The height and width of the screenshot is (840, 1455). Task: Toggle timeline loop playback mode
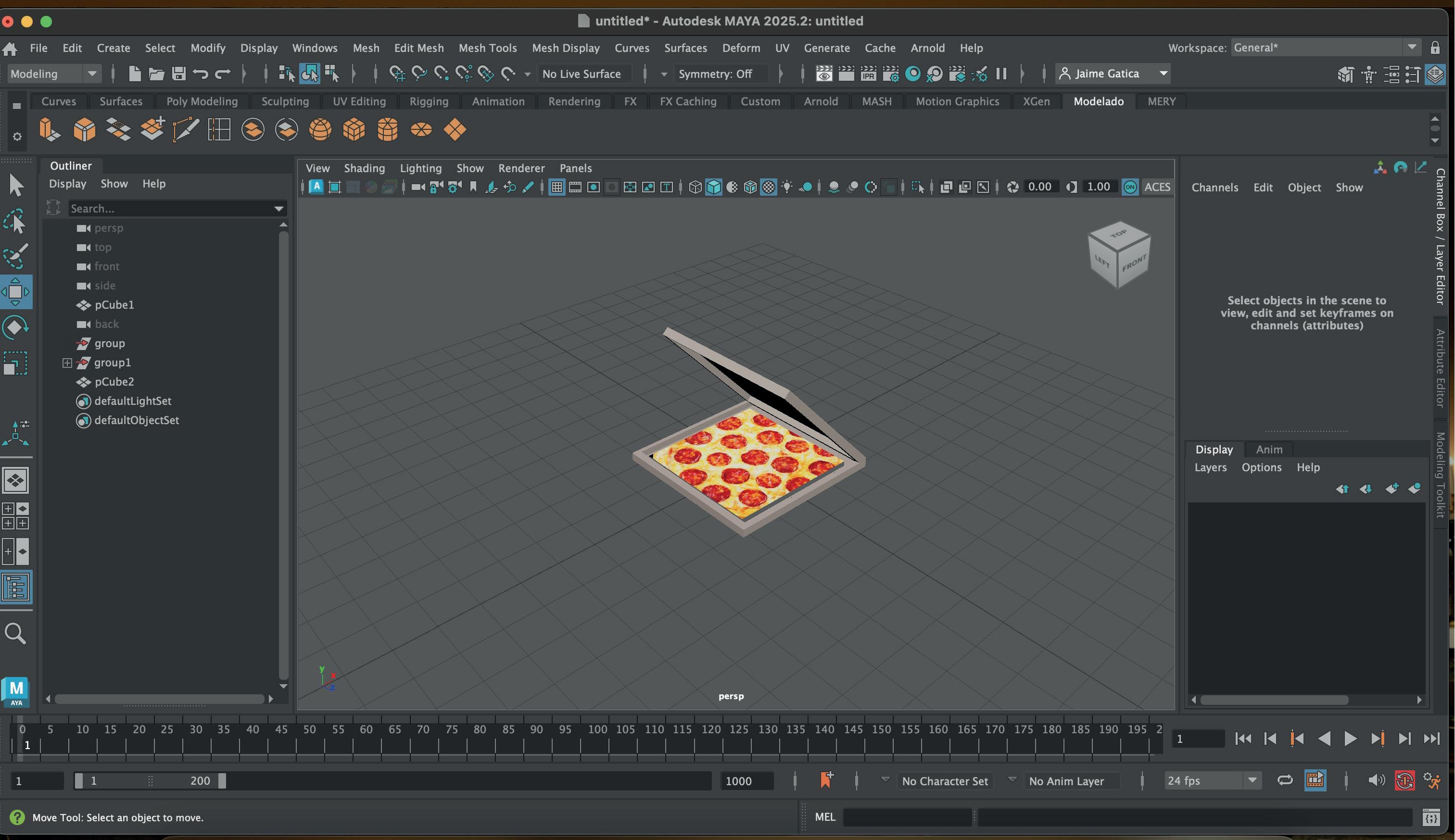1285,780
